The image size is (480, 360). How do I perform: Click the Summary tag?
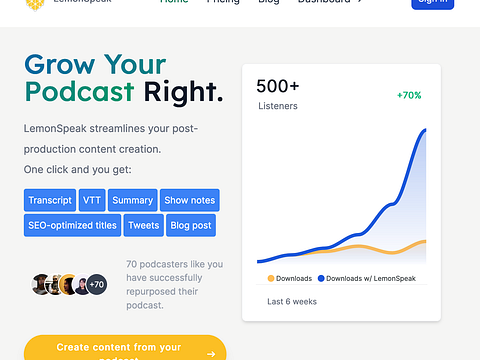133,200
